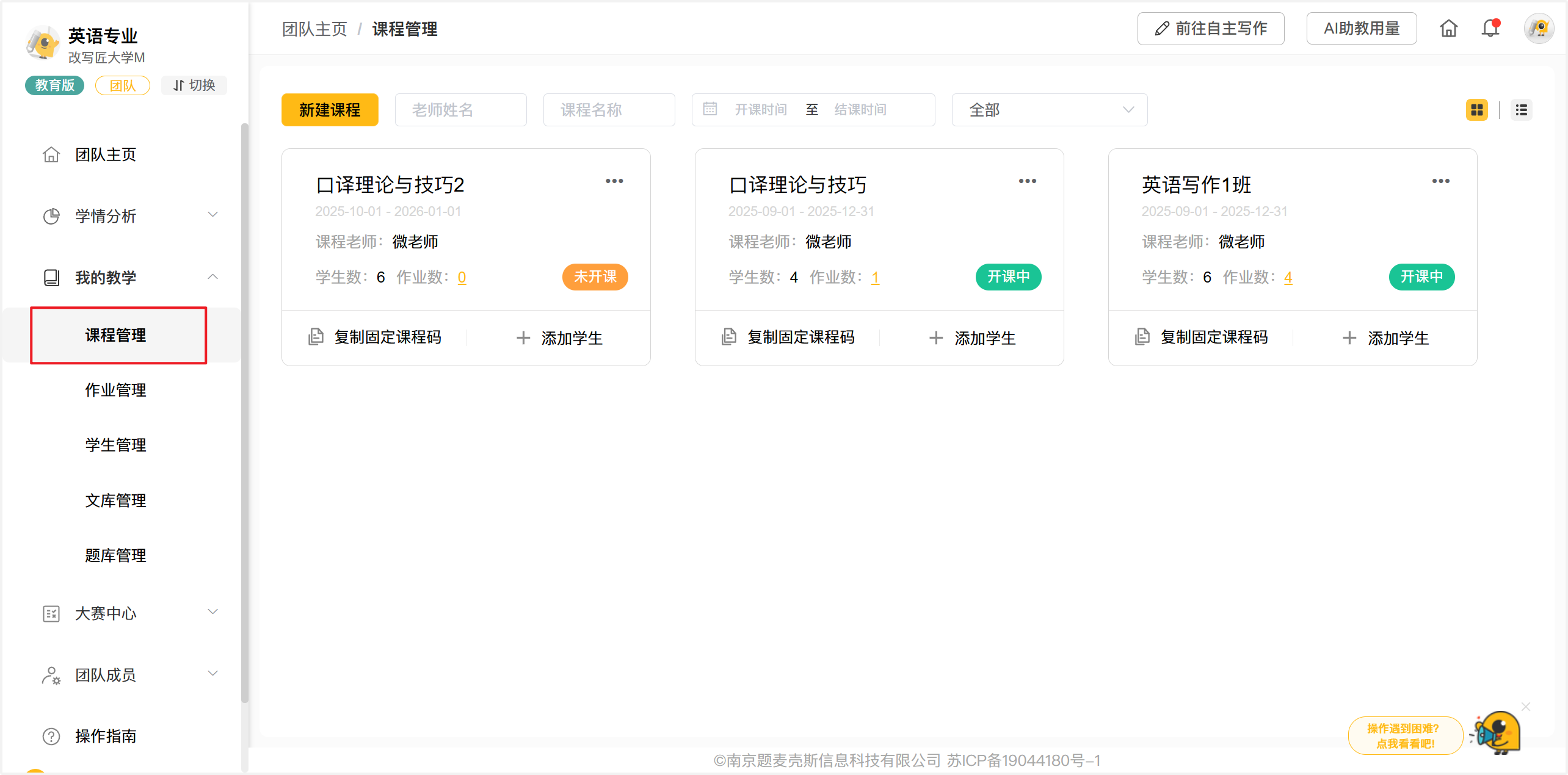
Task: Click the 老师姓名 search field
Action: (x=460, y=110)
